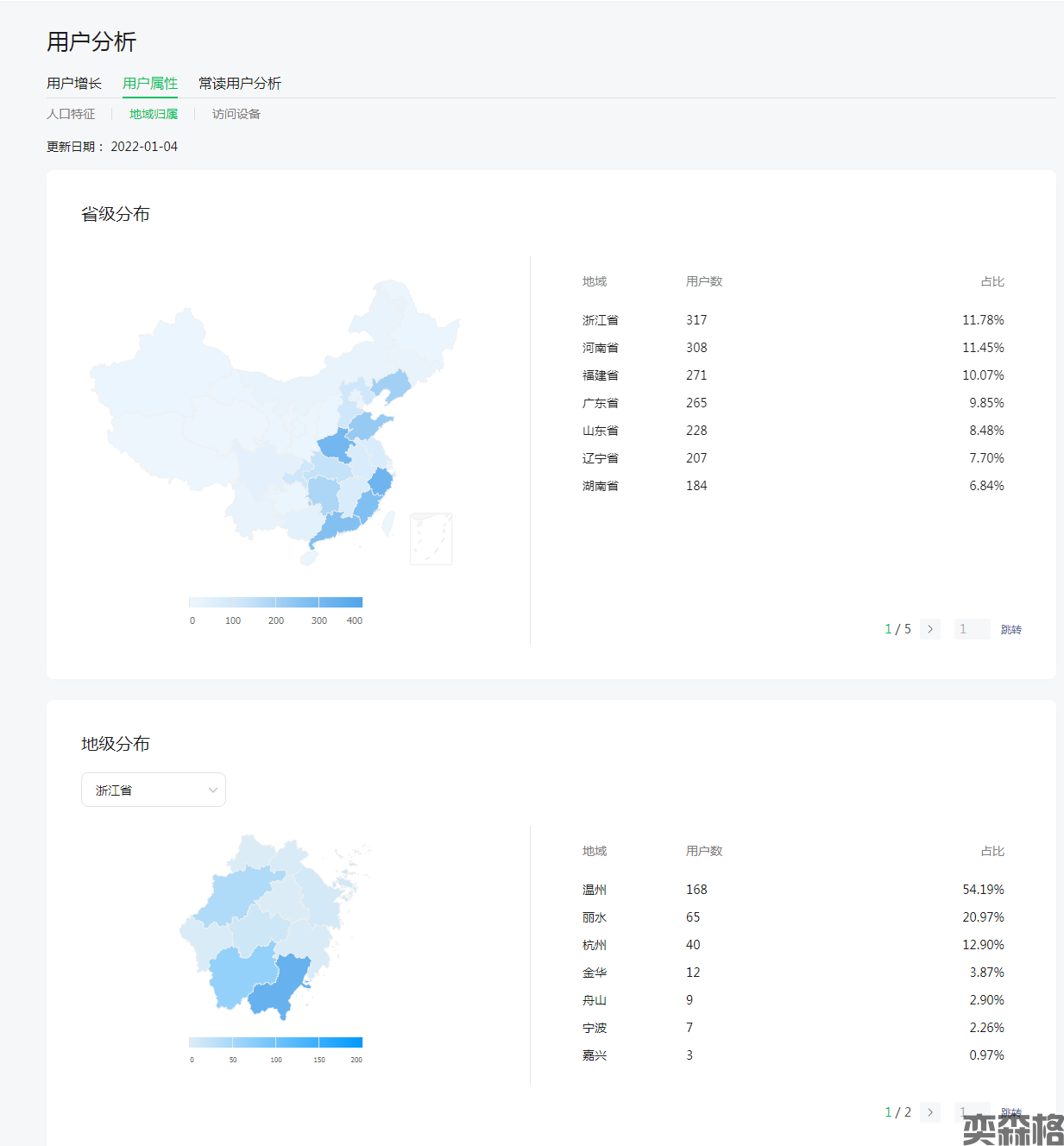Open the 人口特征 sub-tab

coord(71,114)
